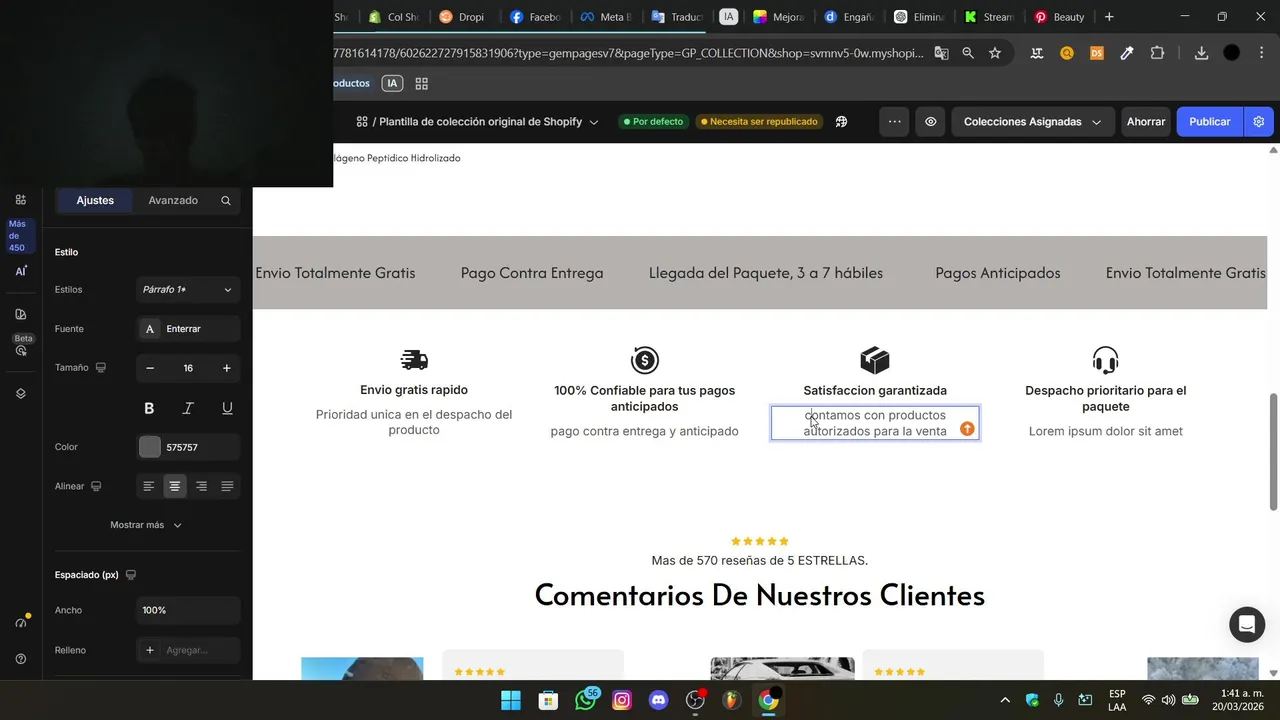Viewport: 1280px width, 720px height.
Task: Search settings with the magnifier icon
Action: (x=226, y=201)
